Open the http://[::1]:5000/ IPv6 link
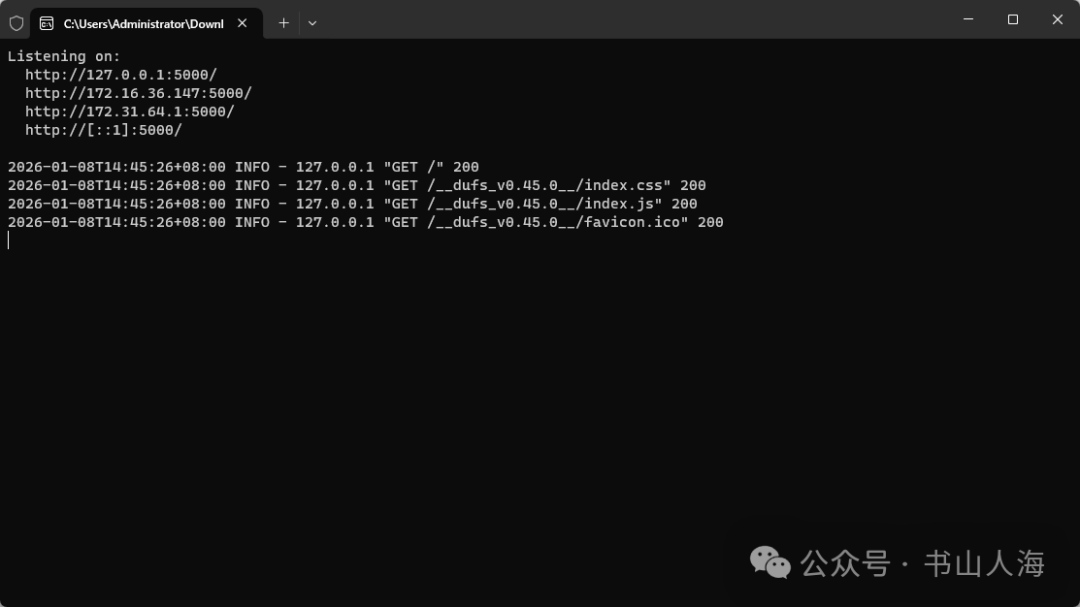The height and width of the screenshot is (607, 1080). 103,130
